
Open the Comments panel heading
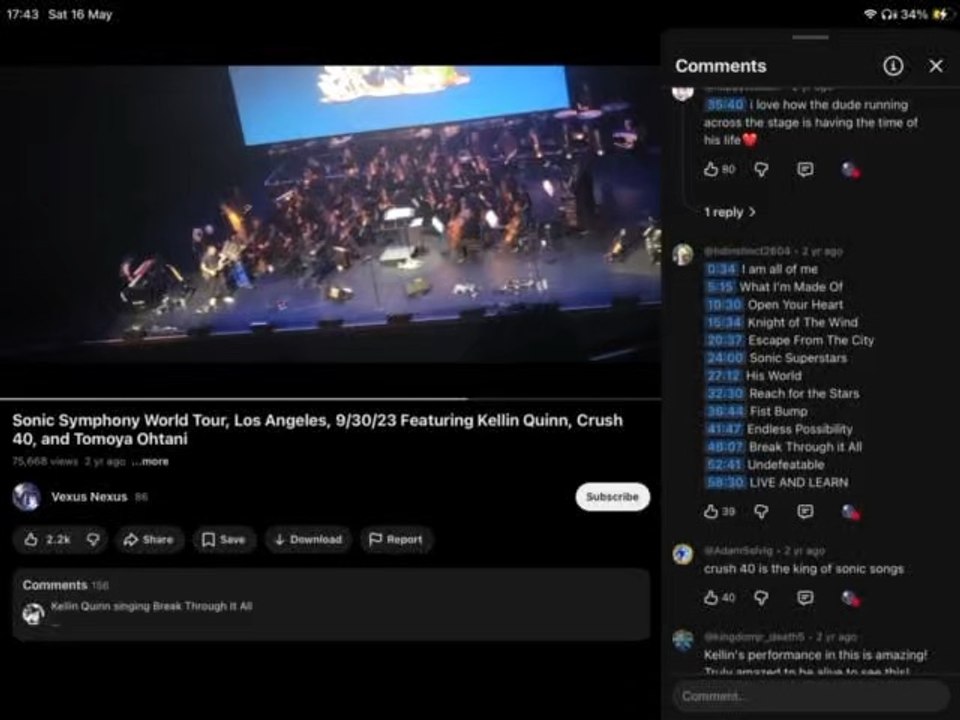tap(721, 66)
